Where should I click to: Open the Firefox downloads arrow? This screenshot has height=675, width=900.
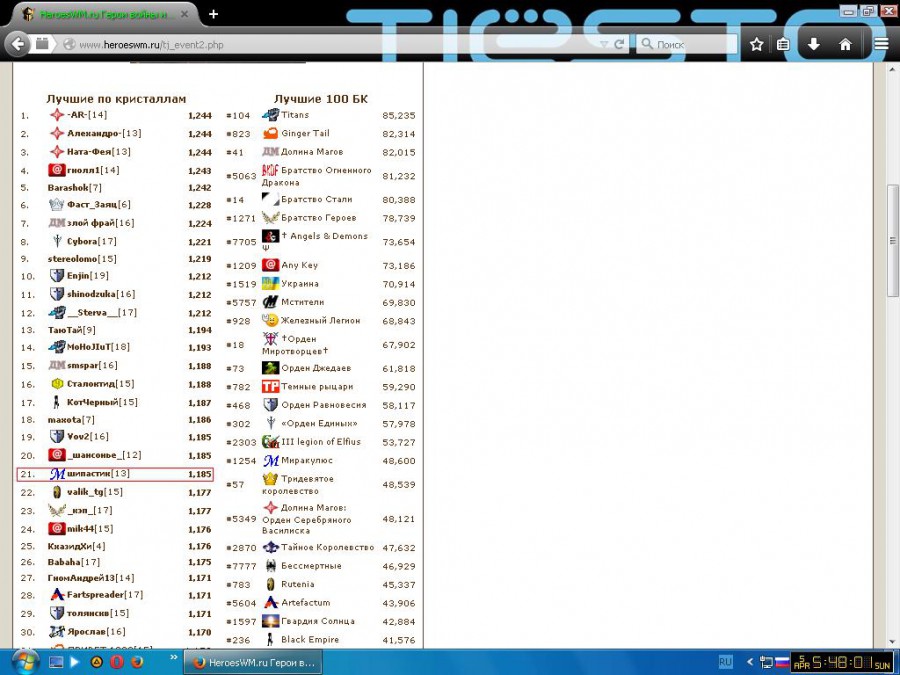[x=813, y=44]
